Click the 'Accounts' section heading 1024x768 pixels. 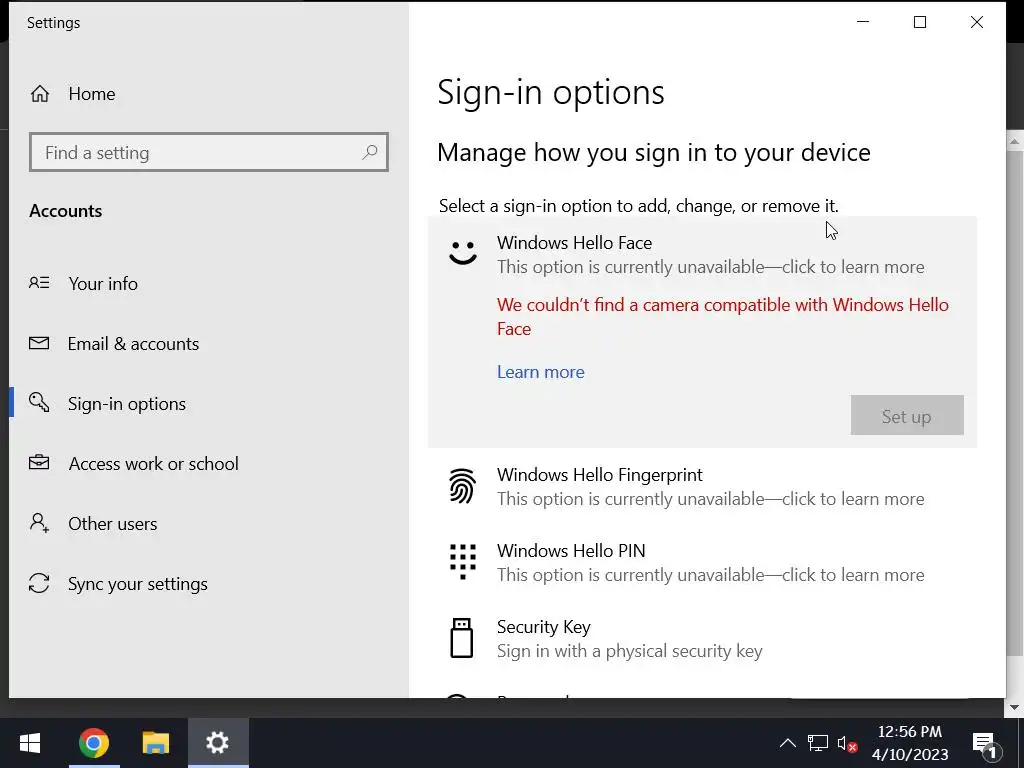(x=66, y=211)
